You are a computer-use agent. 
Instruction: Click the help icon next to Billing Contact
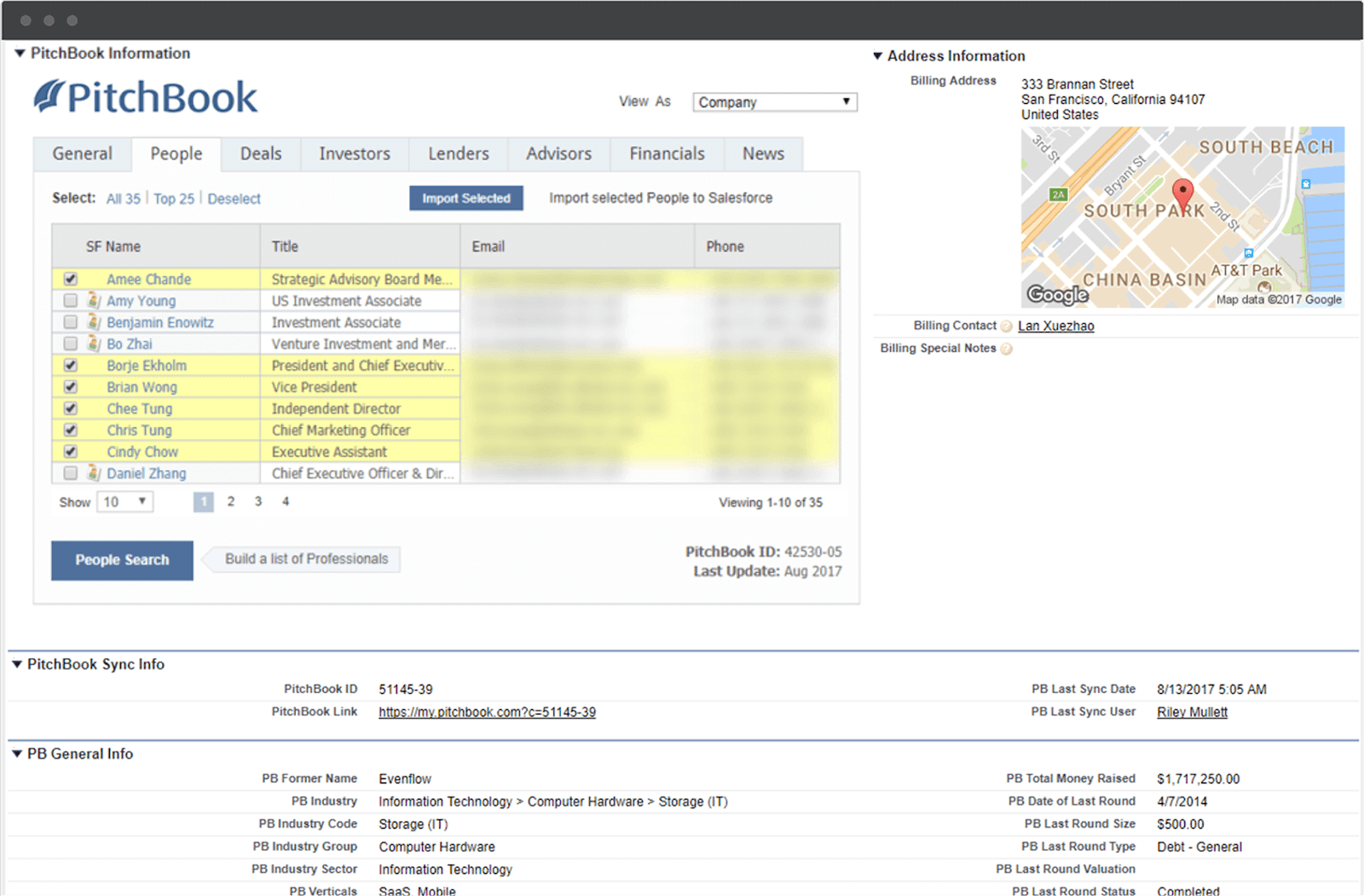click(1006, 327)
